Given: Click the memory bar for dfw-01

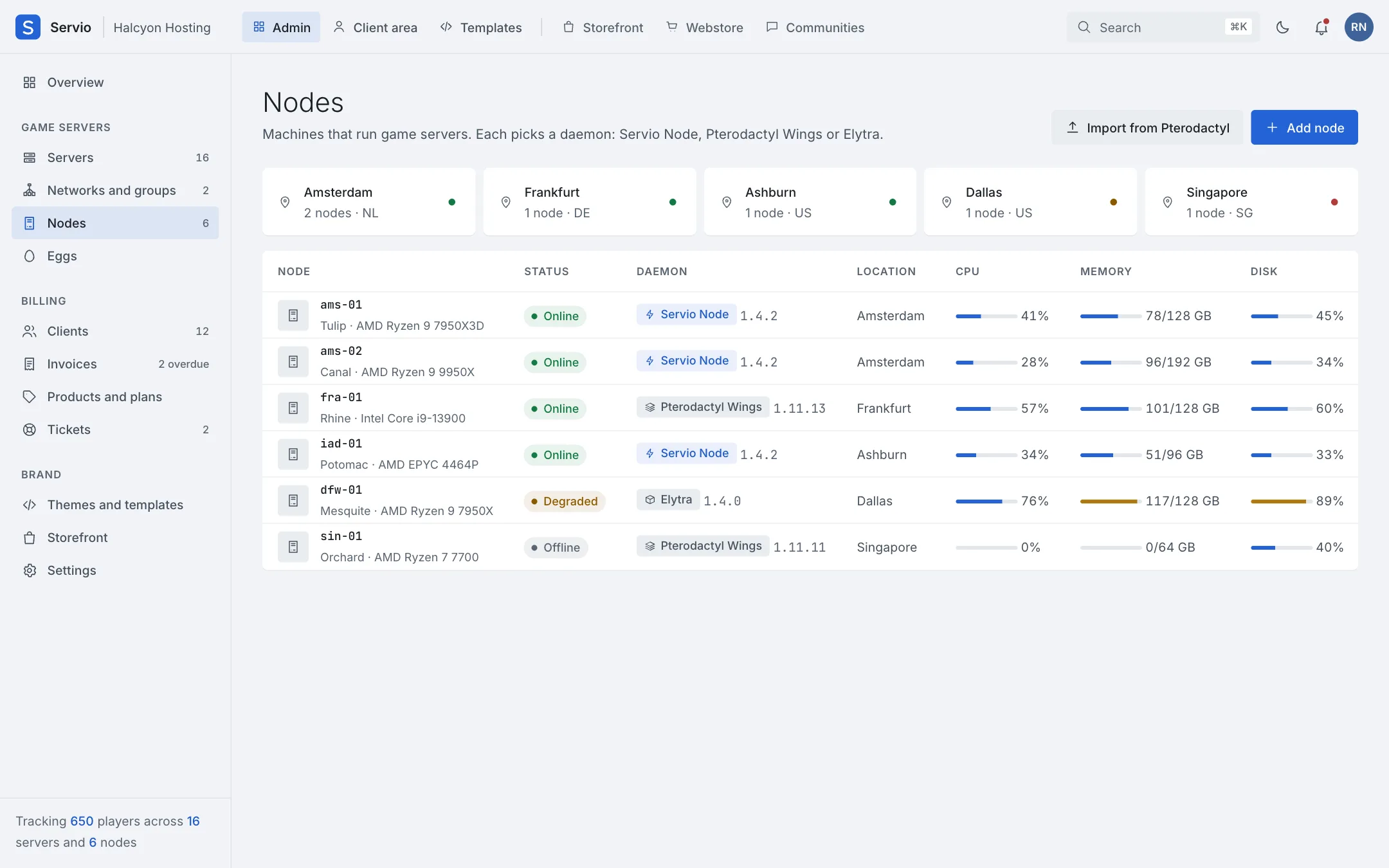Looking at the screenshot, I should (x=1111, y=502).
